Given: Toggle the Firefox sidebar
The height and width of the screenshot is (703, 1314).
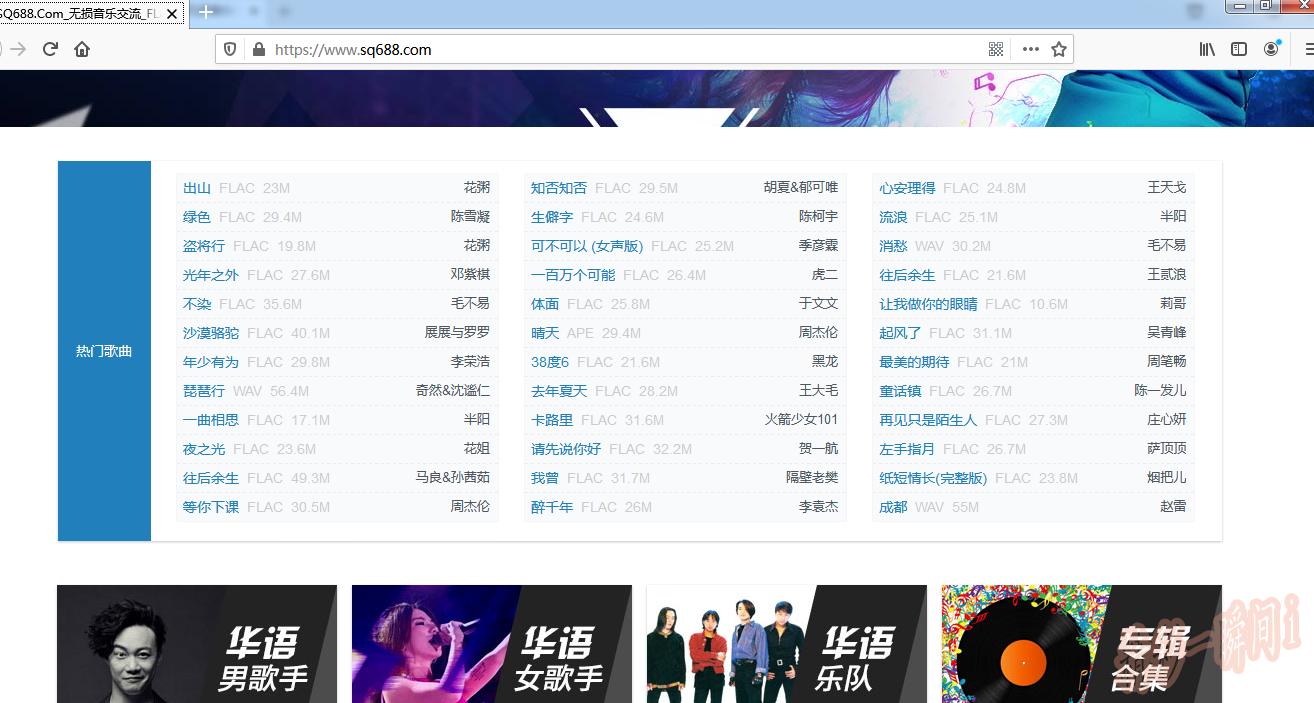Looking at the screenshot, I should click(x=1239, y=48).
